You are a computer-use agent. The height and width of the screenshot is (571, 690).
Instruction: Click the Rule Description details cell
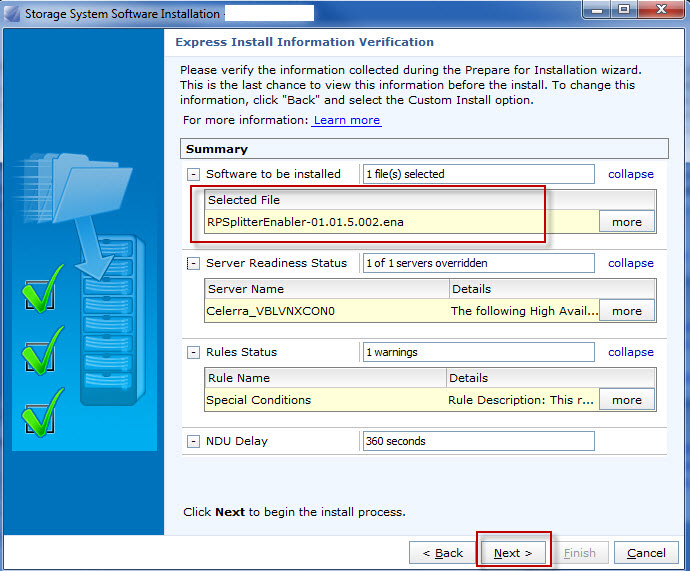click(x=522, y=400)
